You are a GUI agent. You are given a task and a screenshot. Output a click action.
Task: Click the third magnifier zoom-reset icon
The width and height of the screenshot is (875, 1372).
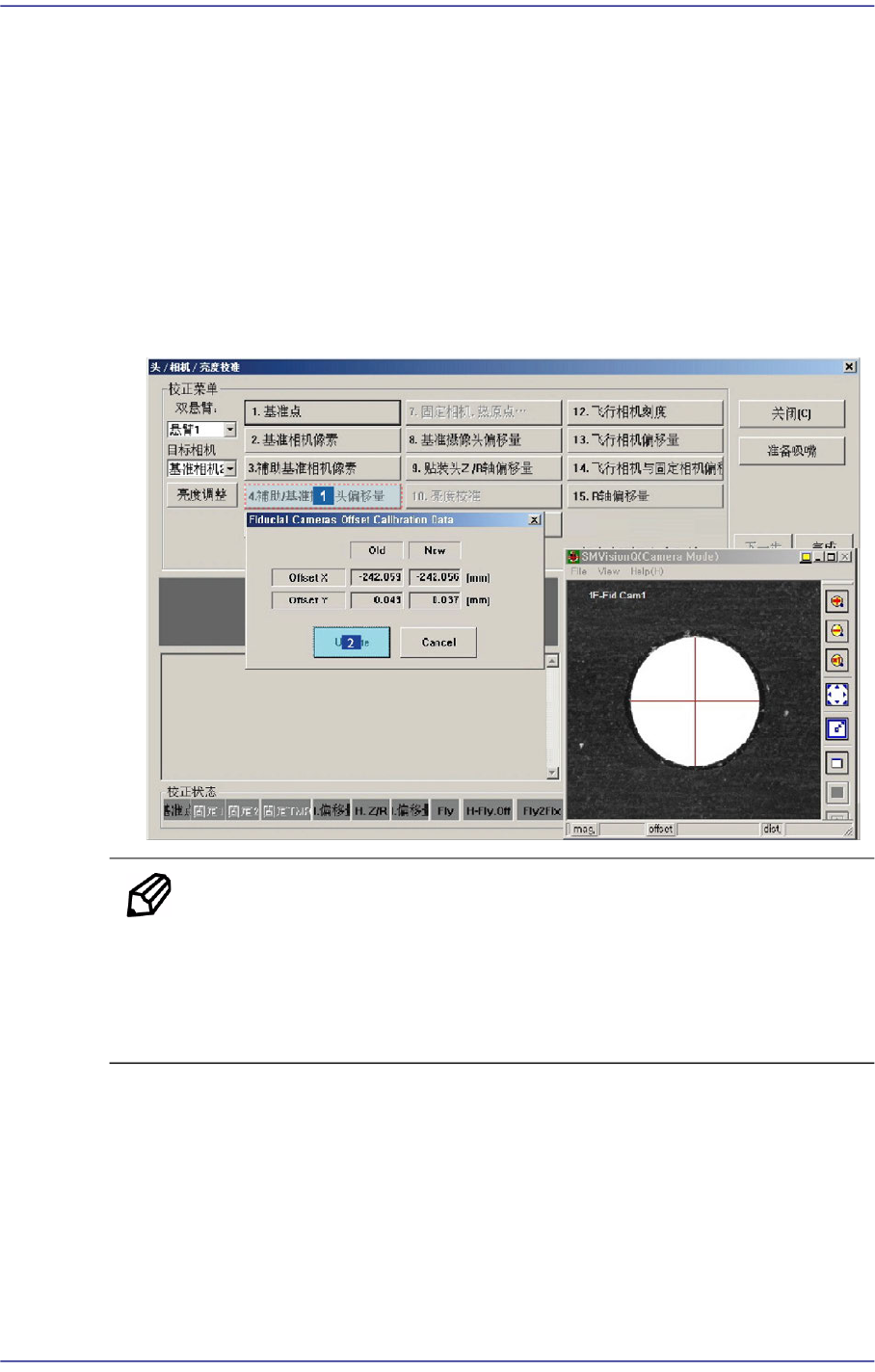click(x=837, y=660)
